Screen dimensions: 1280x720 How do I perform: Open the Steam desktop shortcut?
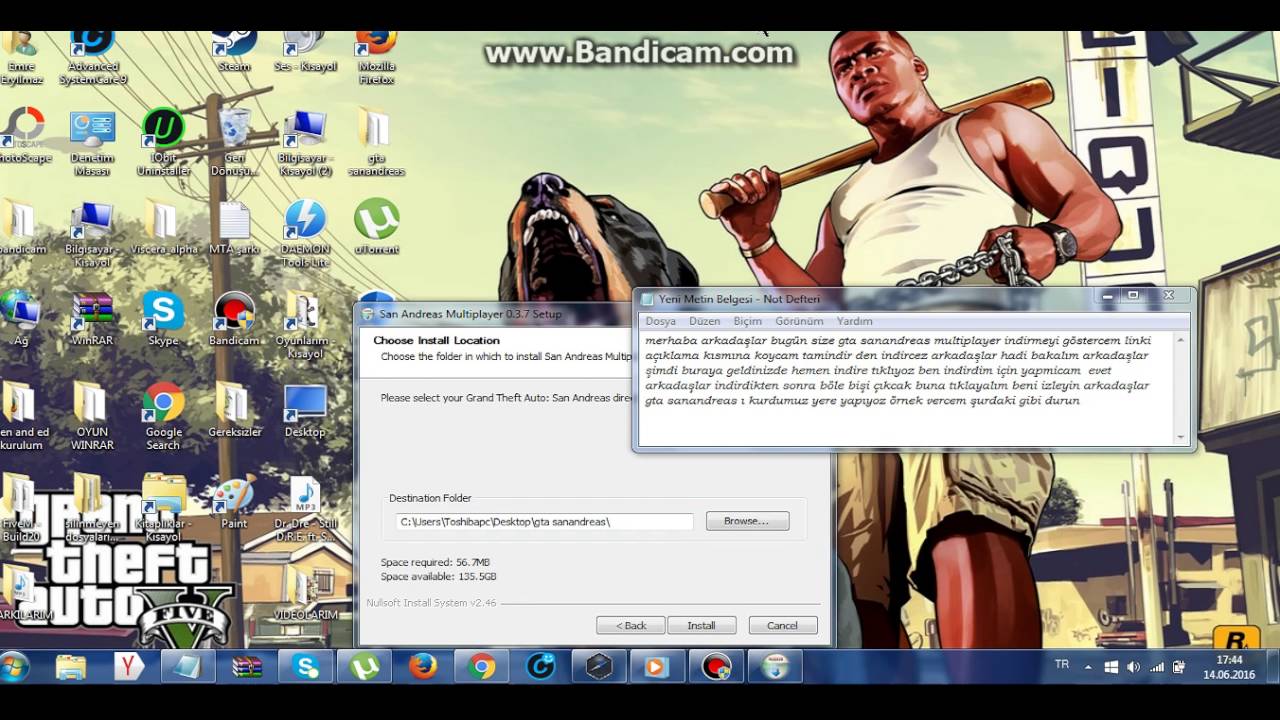234,52
